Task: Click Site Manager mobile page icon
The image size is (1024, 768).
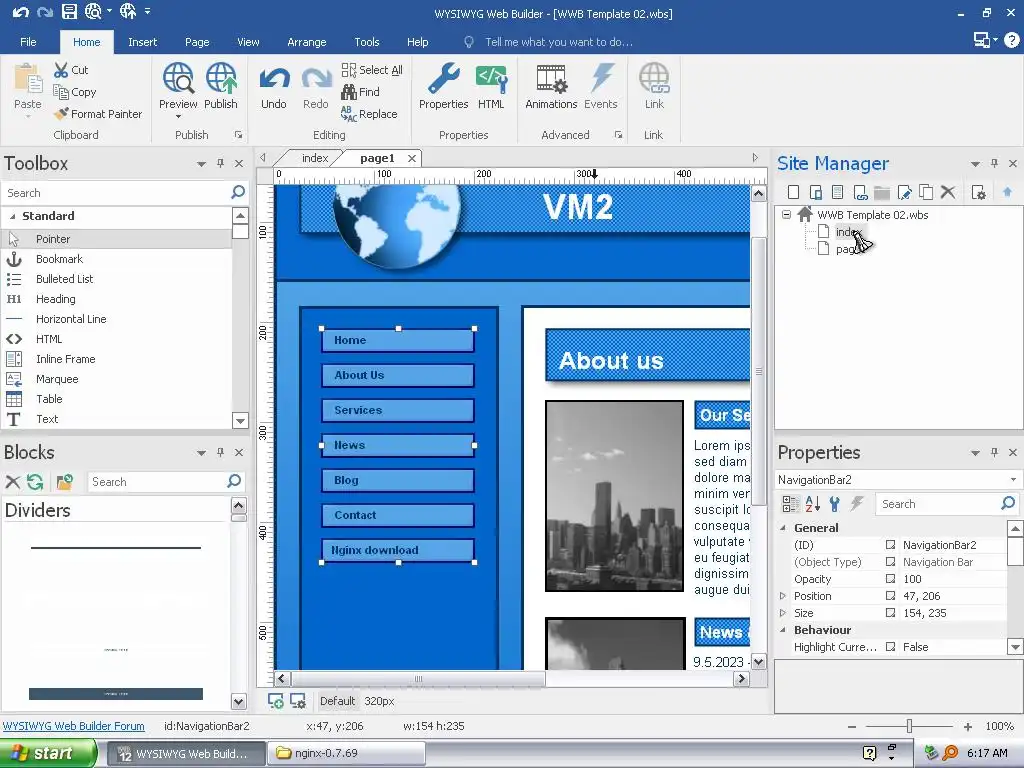Action: coord(816,192)
